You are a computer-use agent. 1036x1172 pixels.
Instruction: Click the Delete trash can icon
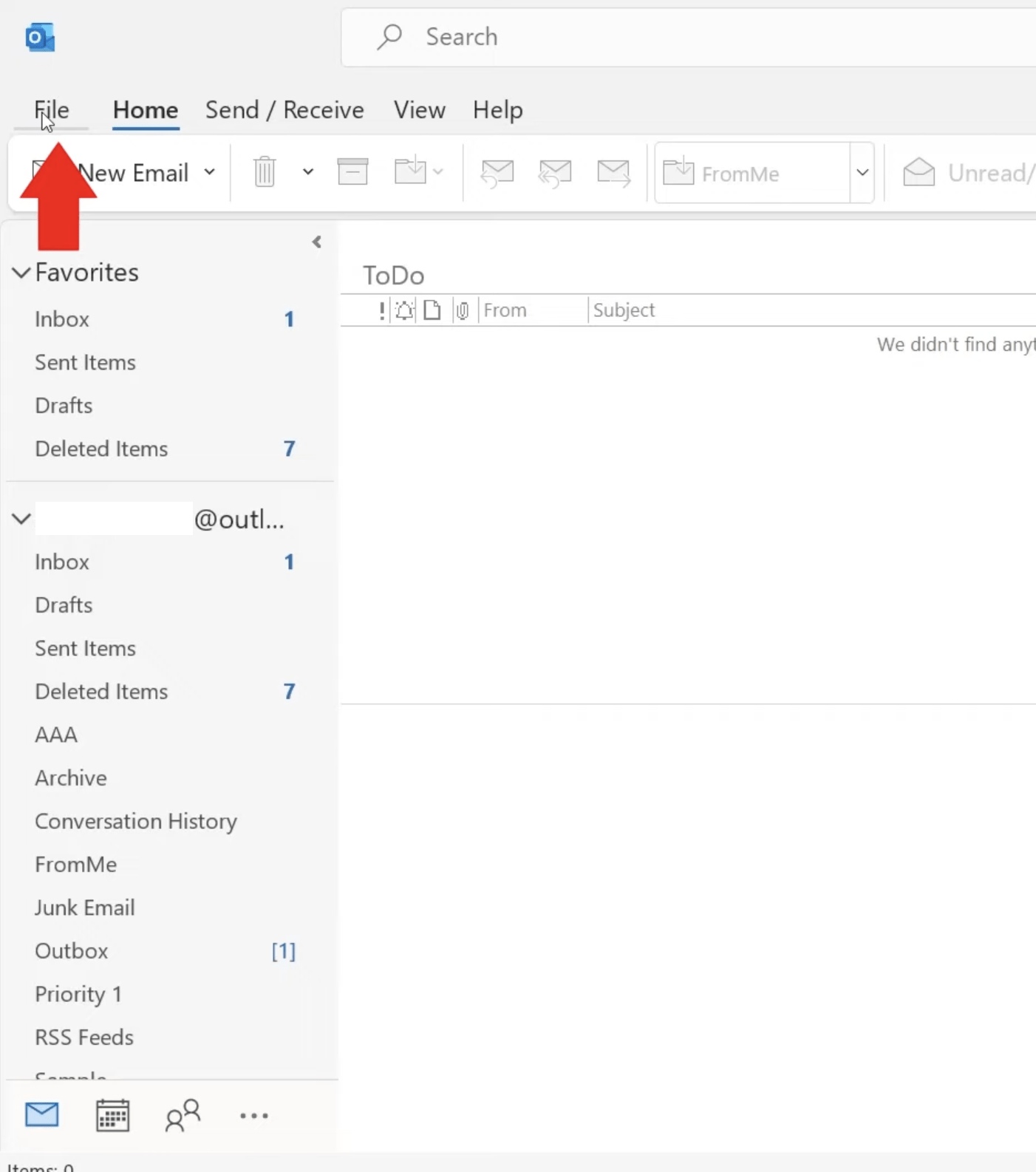pyautogui.click(x=265, y=172)
